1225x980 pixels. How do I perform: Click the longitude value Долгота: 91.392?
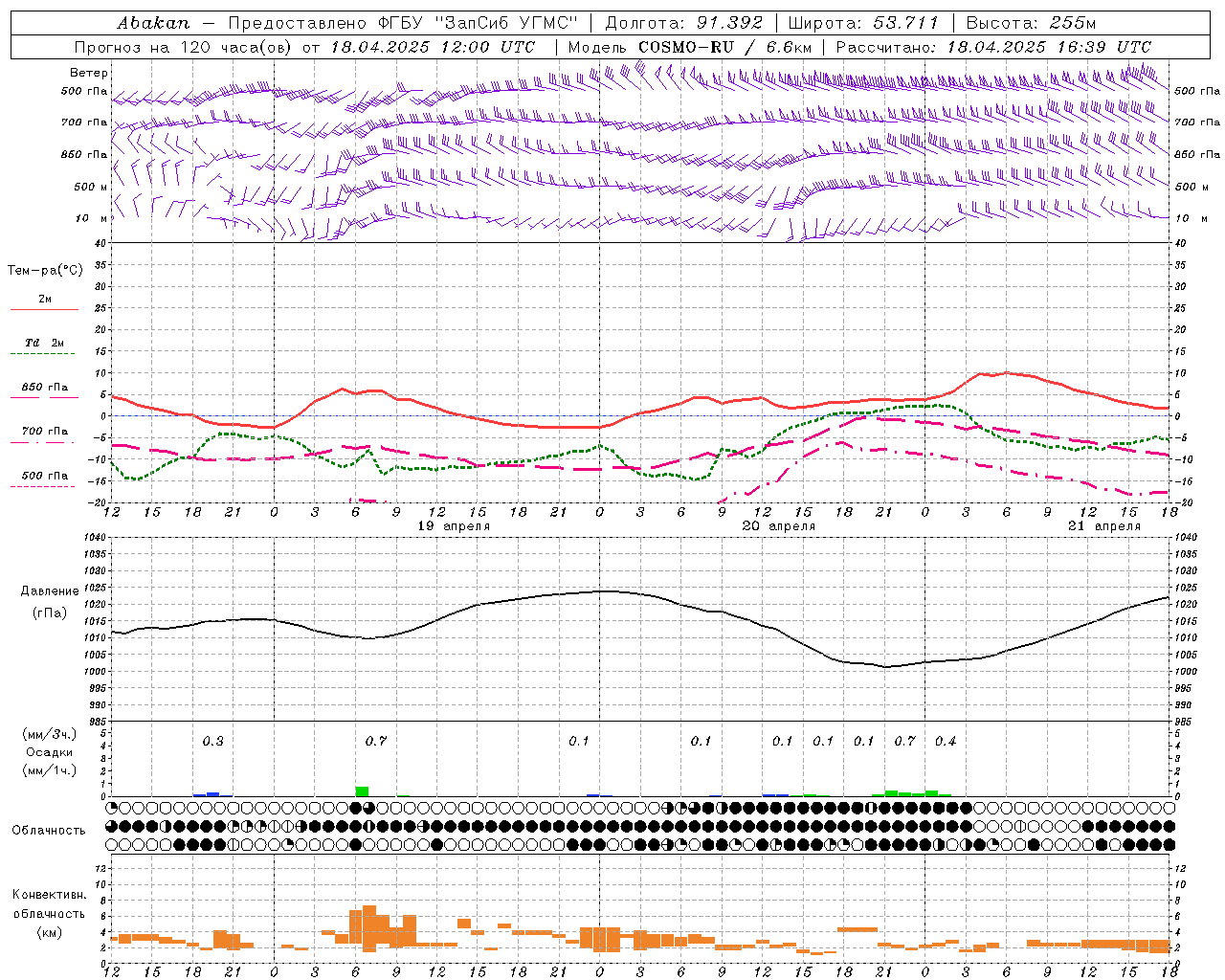[684, 22]
